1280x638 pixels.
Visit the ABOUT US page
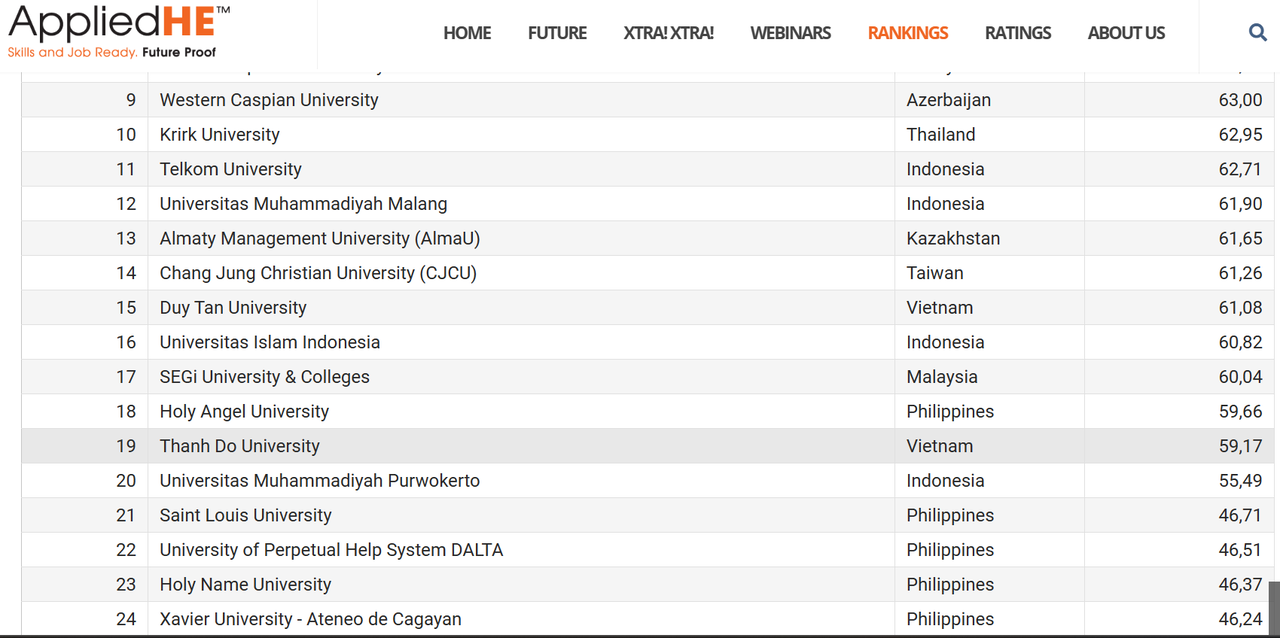tap(1126, 32)
